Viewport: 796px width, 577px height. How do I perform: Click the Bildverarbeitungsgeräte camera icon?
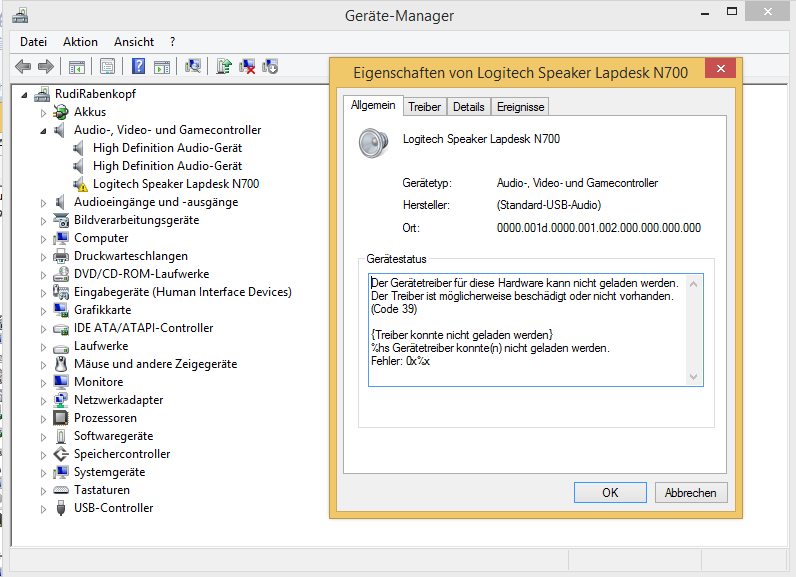61,220
